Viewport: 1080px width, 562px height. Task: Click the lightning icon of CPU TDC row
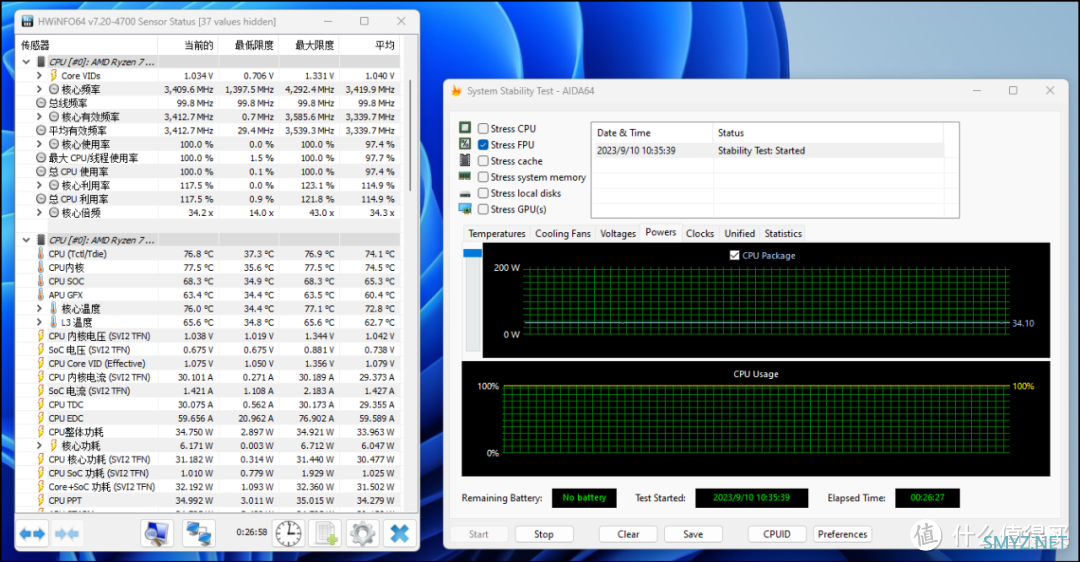point(41,404)
